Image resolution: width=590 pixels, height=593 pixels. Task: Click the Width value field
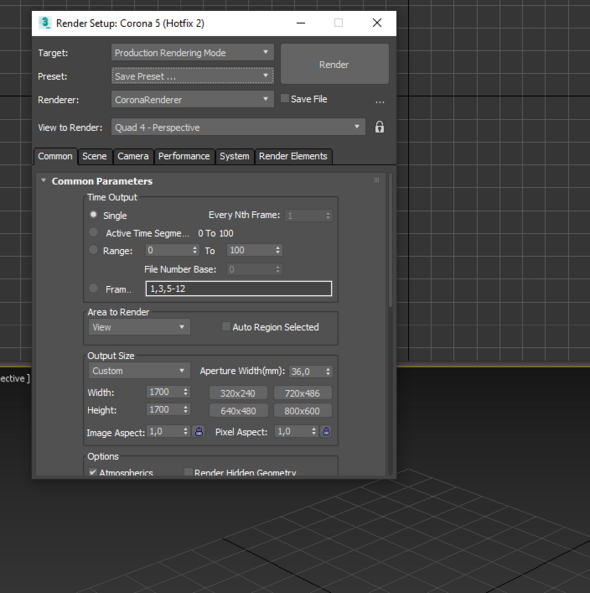coord(165,392)
